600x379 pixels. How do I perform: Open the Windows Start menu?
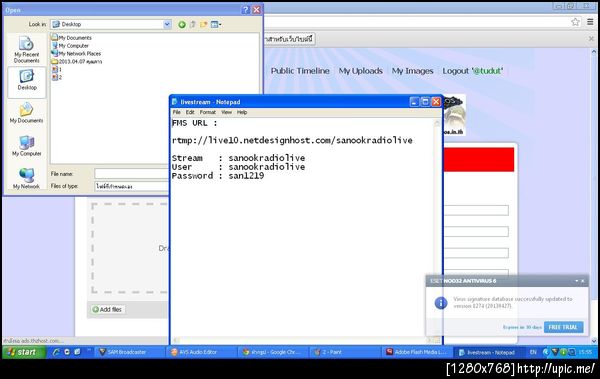click(x=24, y=352)
